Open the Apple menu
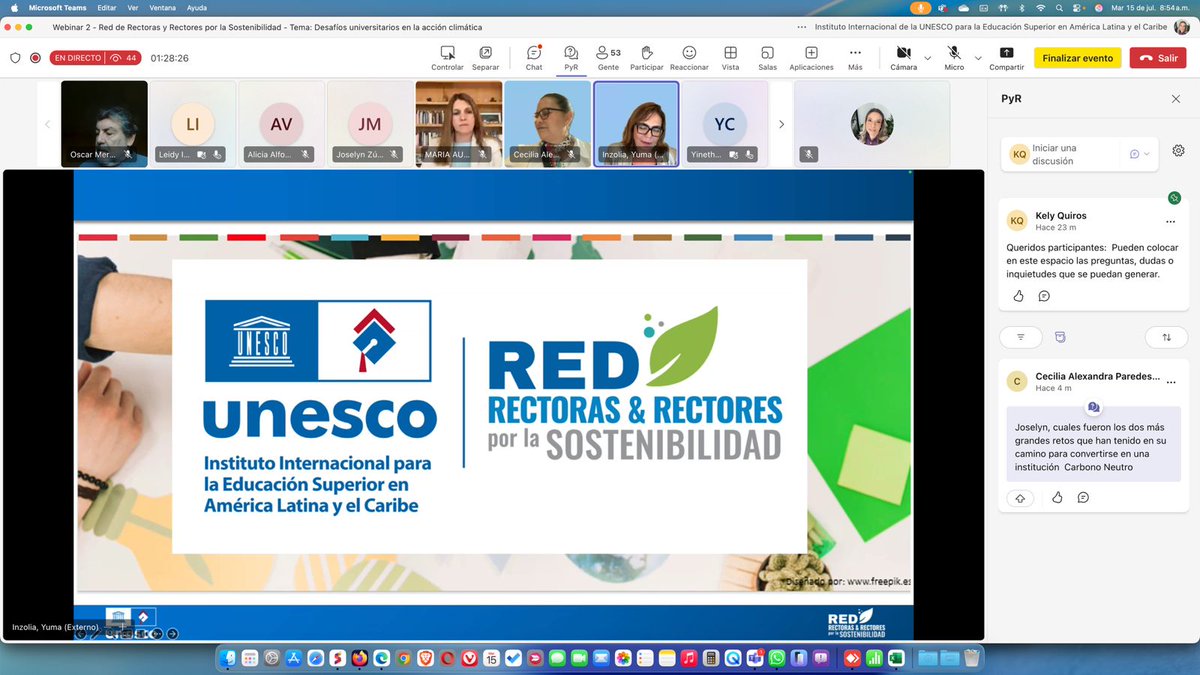1200x675 pixels. (14, 7)
